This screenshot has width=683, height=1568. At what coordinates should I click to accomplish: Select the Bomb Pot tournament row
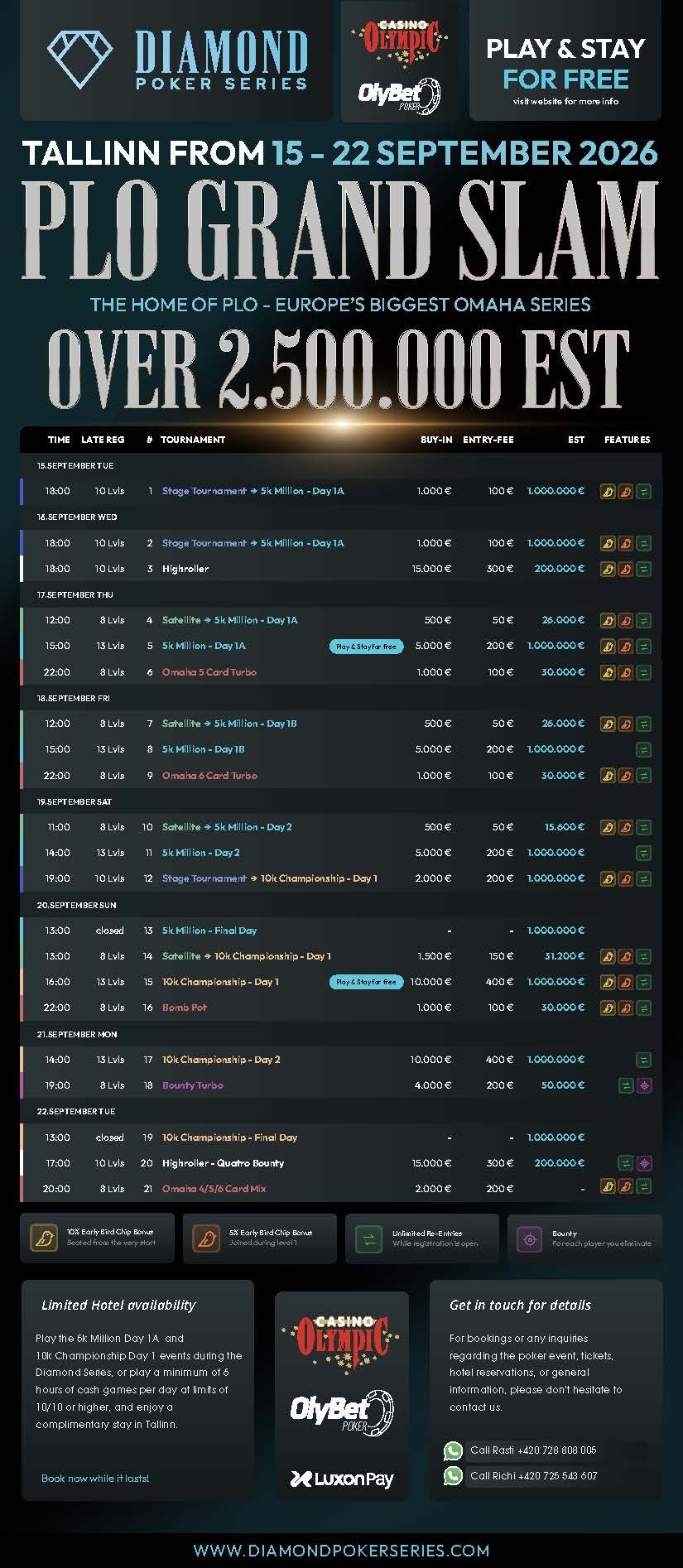coord(341,1008)
